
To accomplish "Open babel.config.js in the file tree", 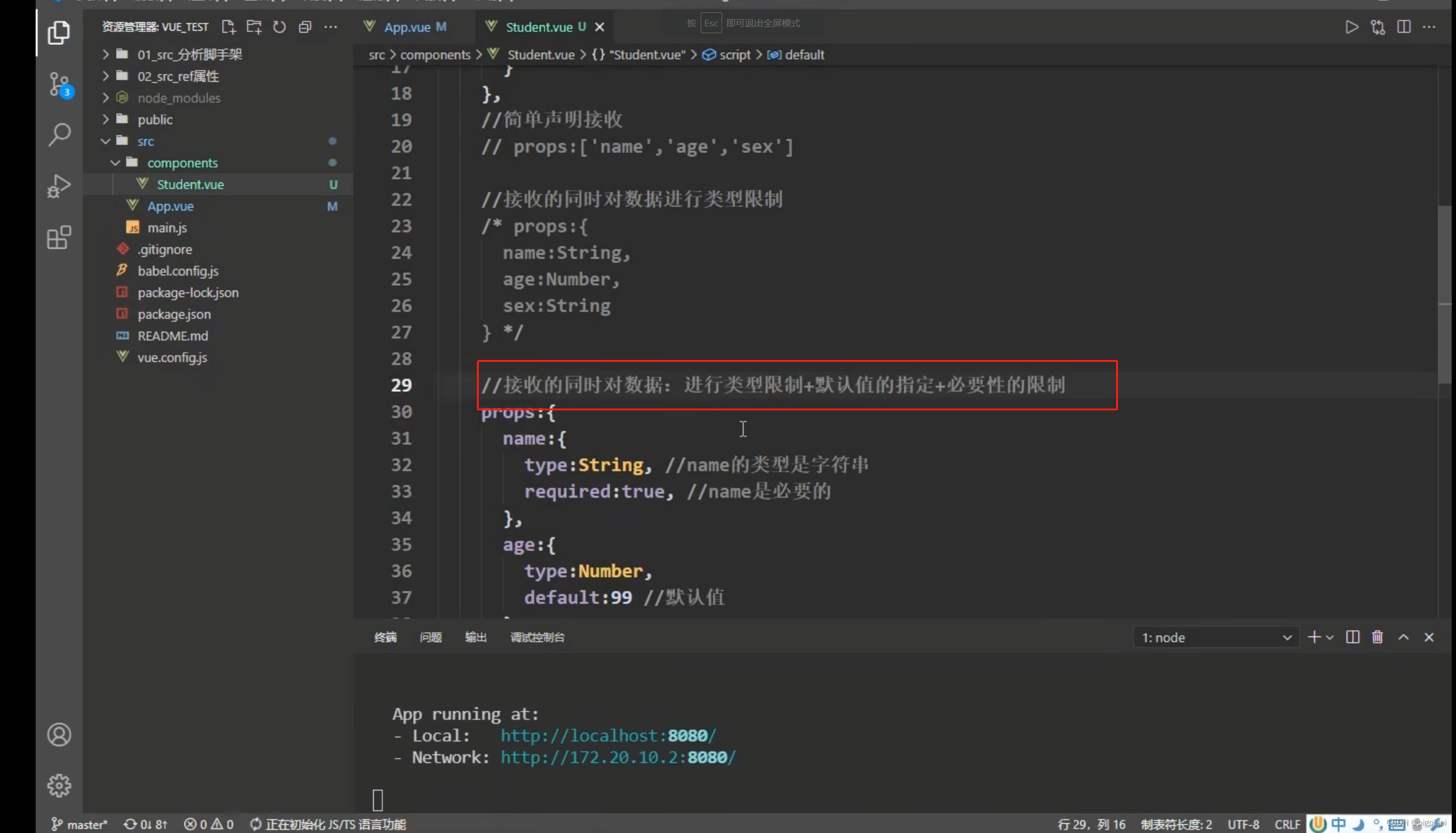I will point(218,271).
